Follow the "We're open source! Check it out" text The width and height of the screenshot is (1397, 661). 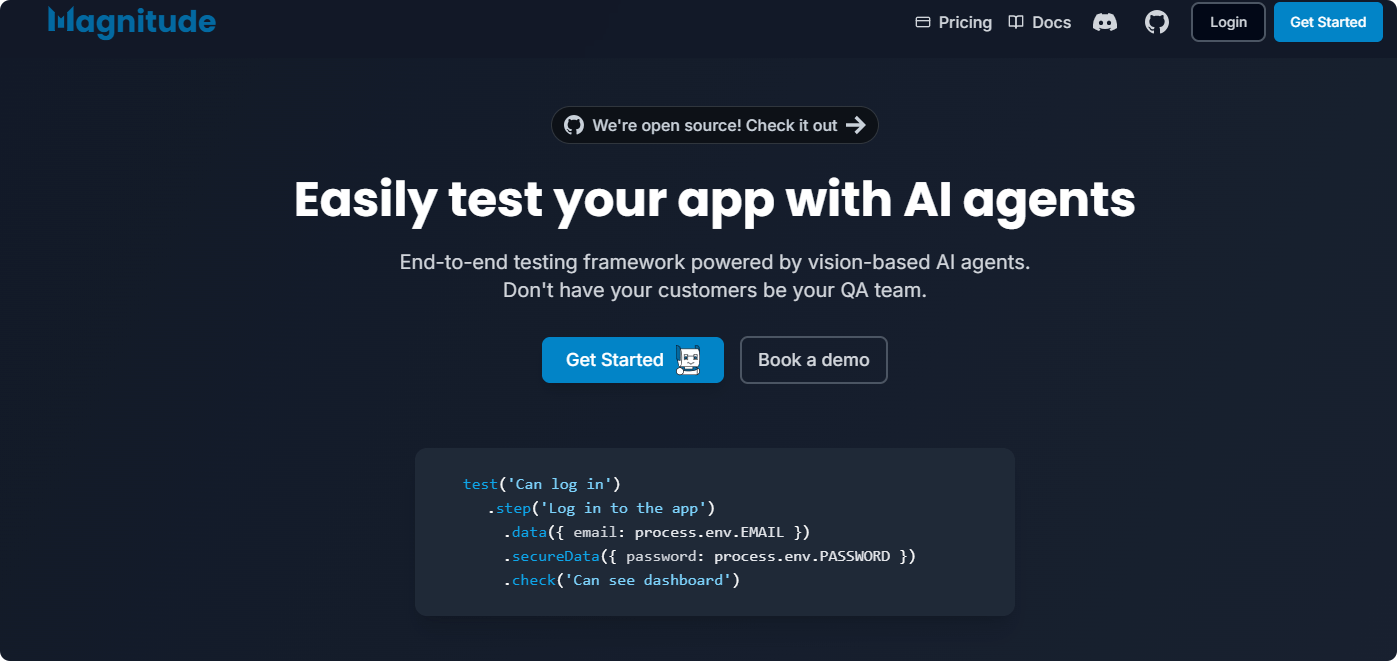pyautogui.click(x=714, y=125)
